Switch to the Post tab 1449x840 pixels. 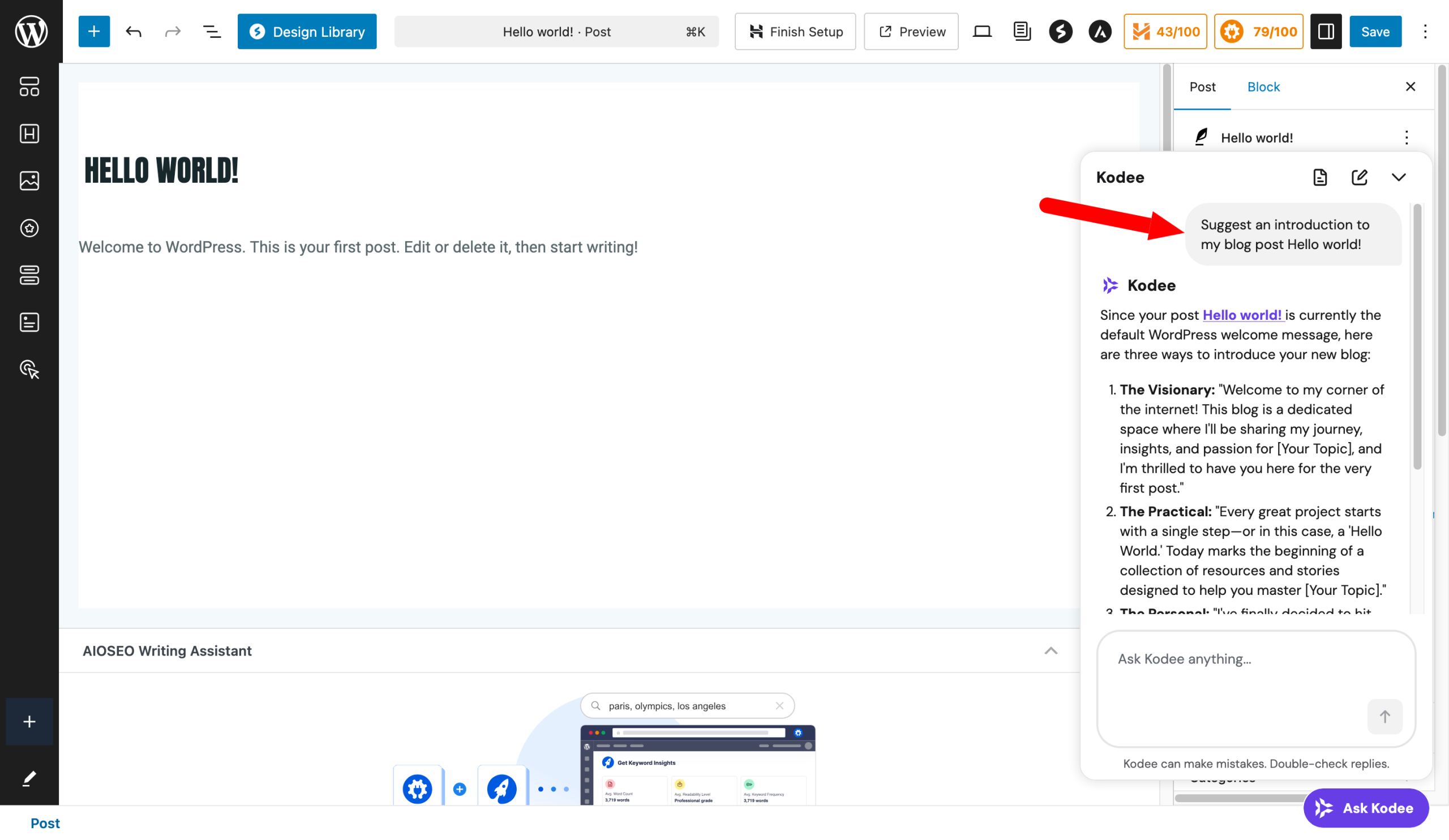[x=1202, y=87]
